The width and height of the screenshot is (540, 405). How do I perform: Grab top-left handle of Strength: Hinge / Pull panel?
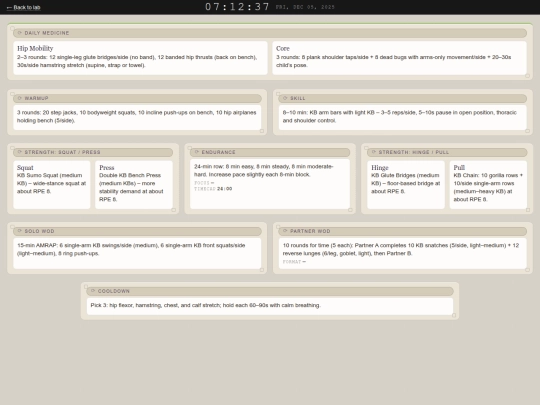tap(366, 148)
